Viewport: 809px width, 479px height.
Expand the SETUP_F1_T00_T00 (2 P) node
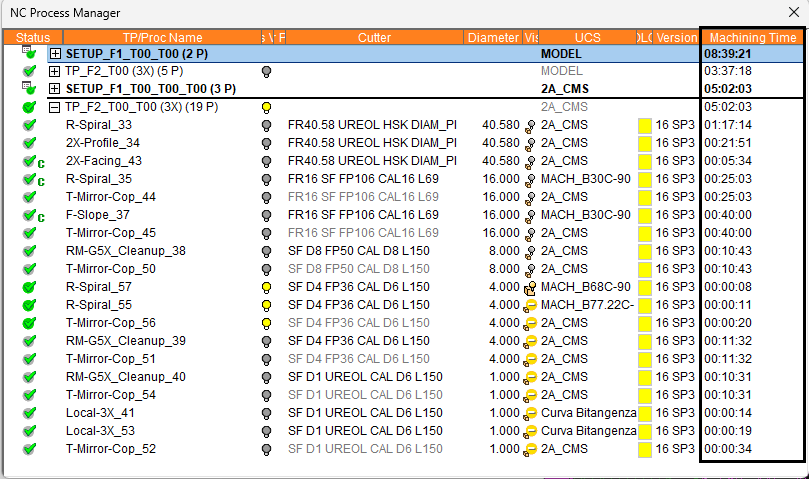point(55,54)
